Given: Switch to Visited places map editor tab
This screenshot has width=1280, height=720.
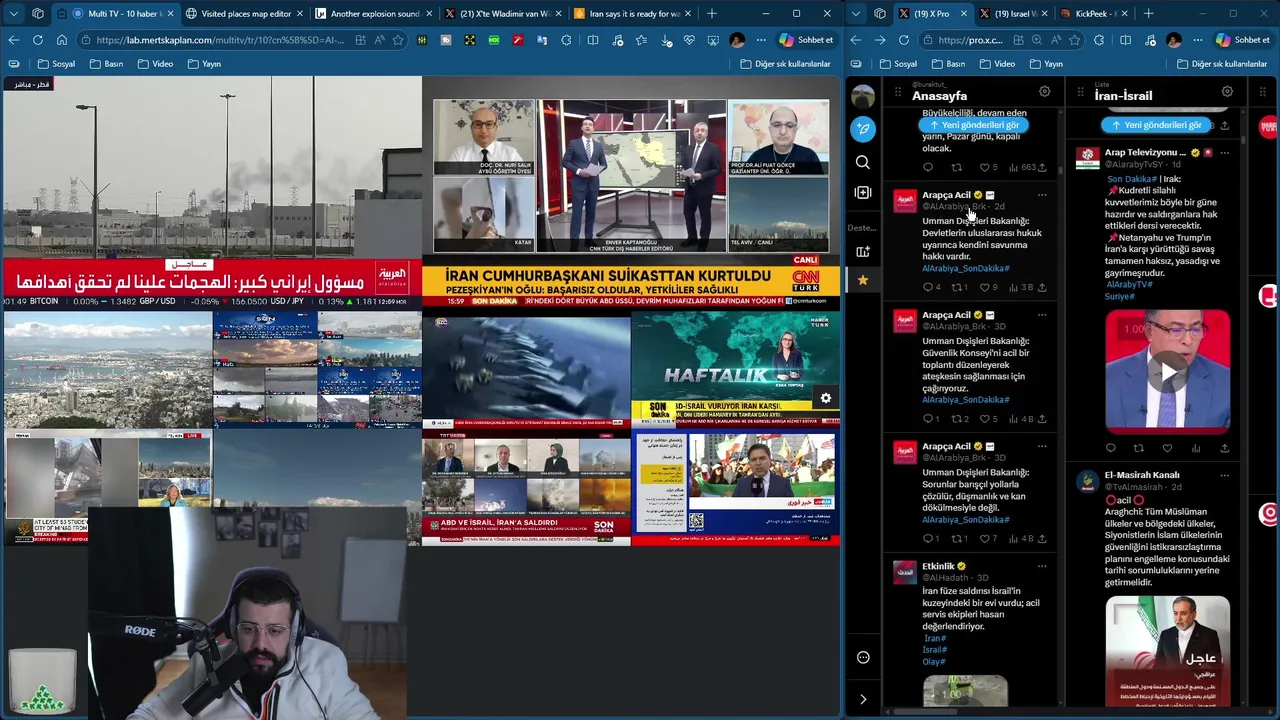Looking at the screenshot, I should point(245,14).
